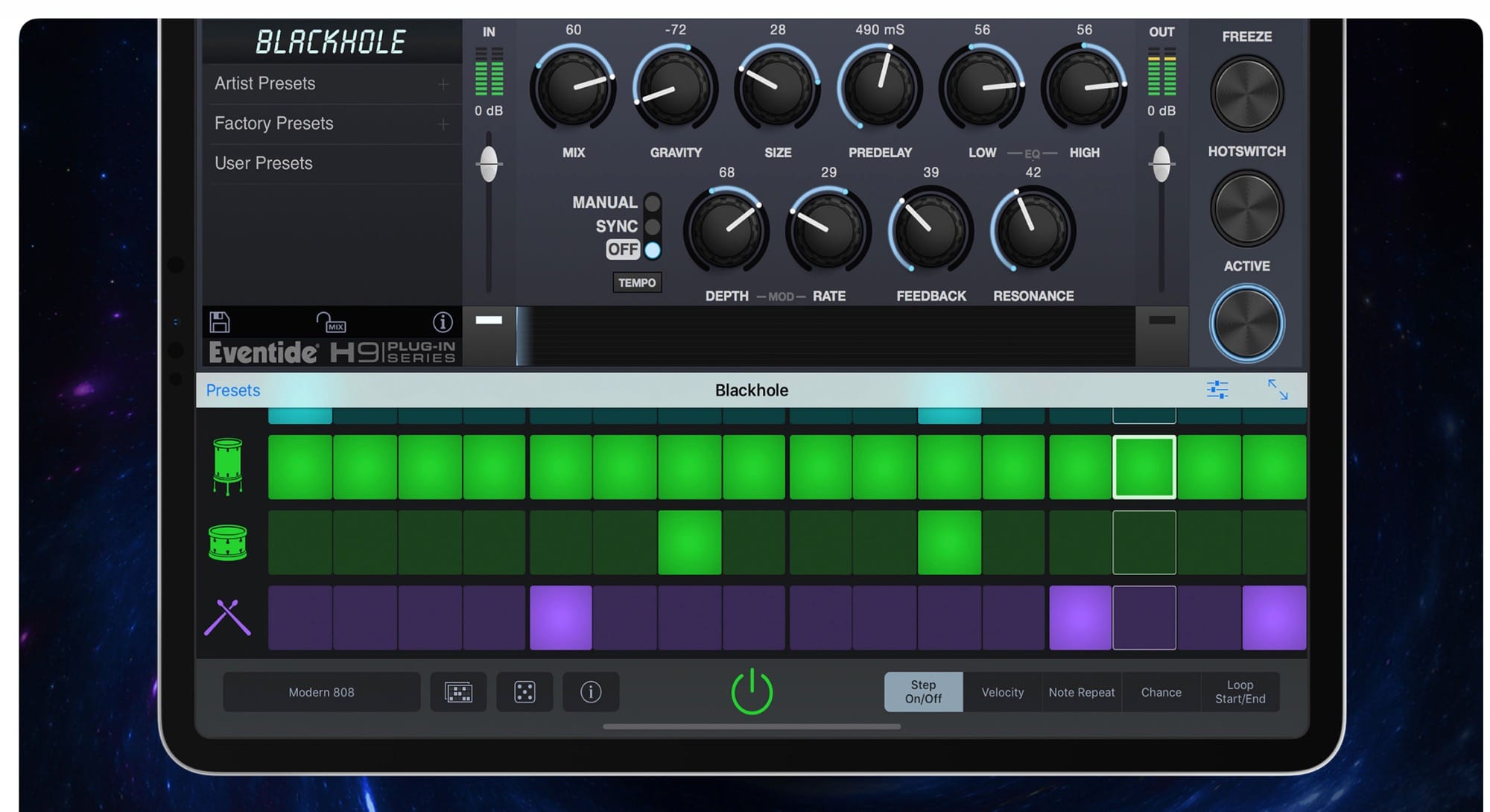Switch to Chance mode
1490x812 pixels.
tap(1161, 692)
